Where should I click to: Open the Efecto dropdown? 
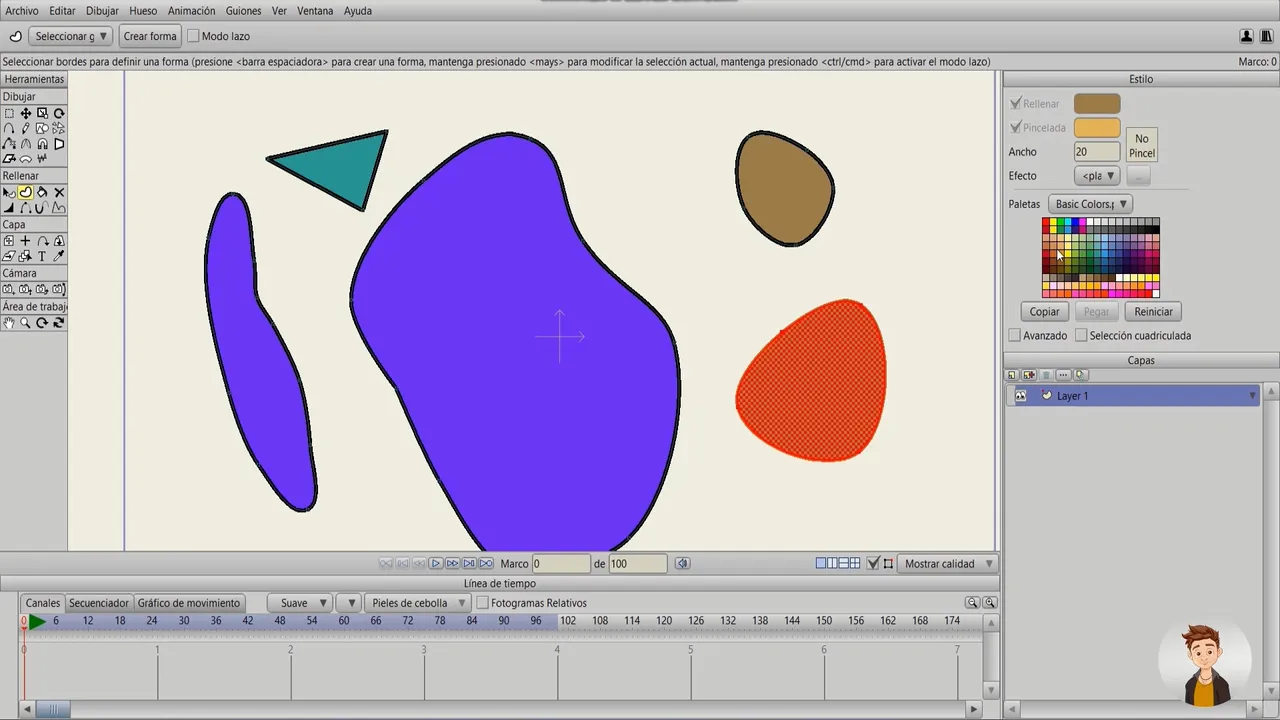pos(1097,176)
